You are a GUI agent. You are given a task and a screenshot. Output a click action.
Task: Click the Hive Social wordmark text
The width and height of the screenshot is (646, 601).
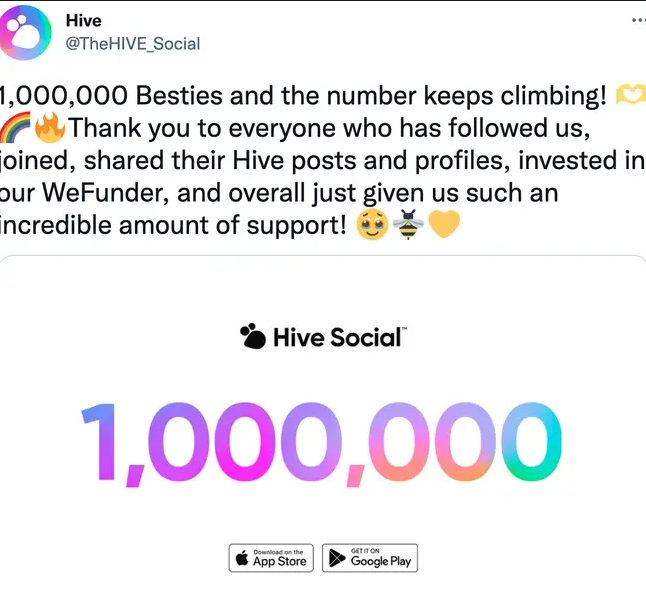click(339, 337)
